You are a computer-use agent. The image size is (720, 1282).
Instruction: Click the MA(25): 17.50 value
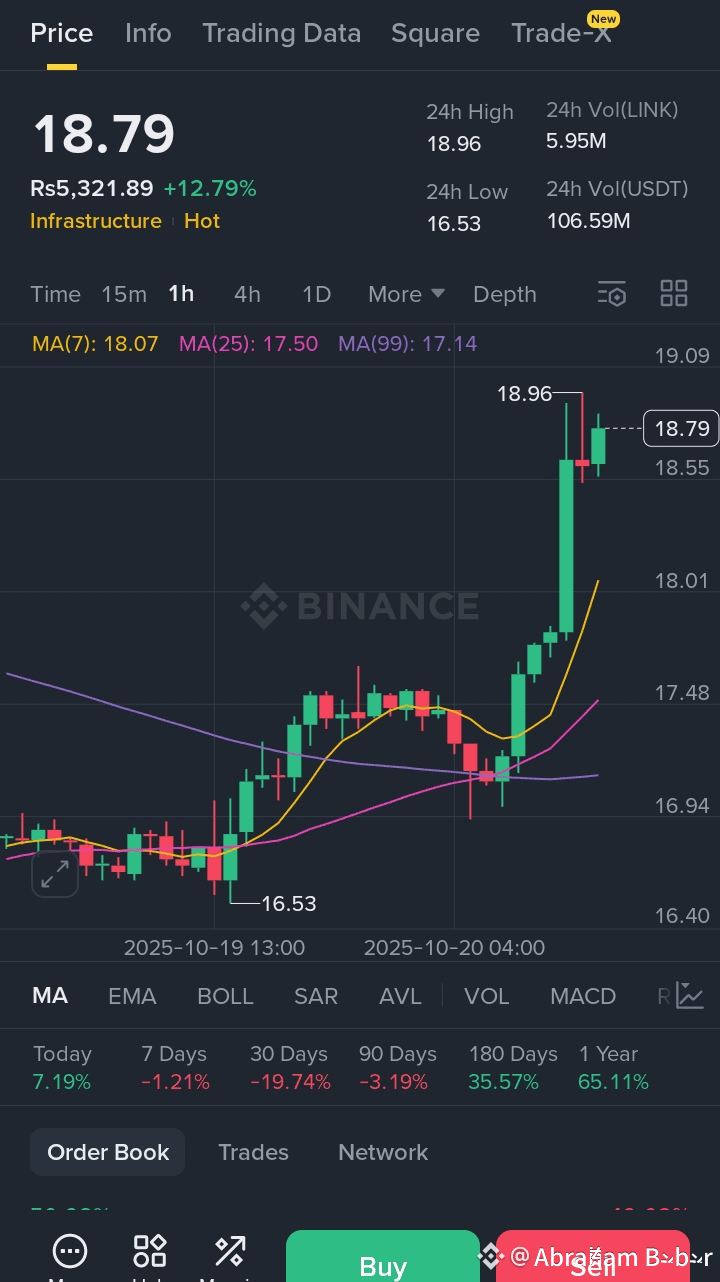click(x=248, y=344)
